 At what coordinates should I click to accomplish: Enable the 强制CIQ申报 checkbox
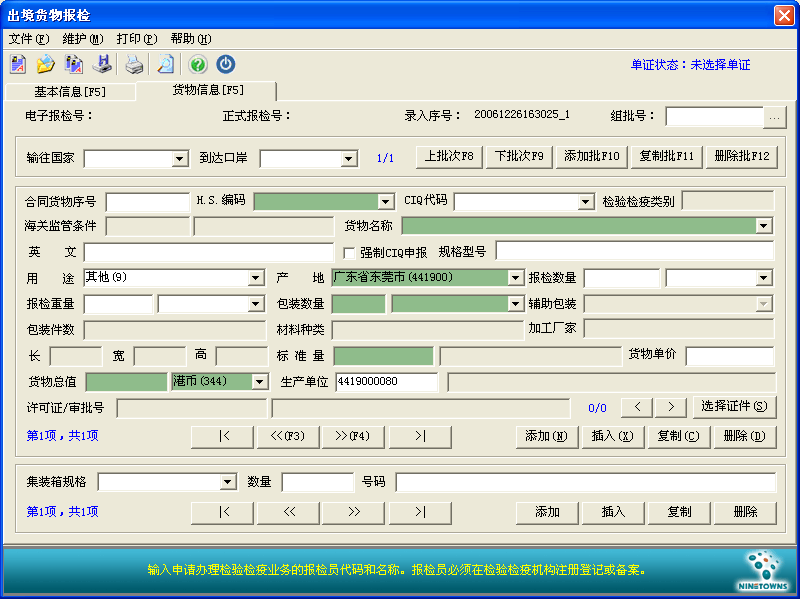coord(349,252)
